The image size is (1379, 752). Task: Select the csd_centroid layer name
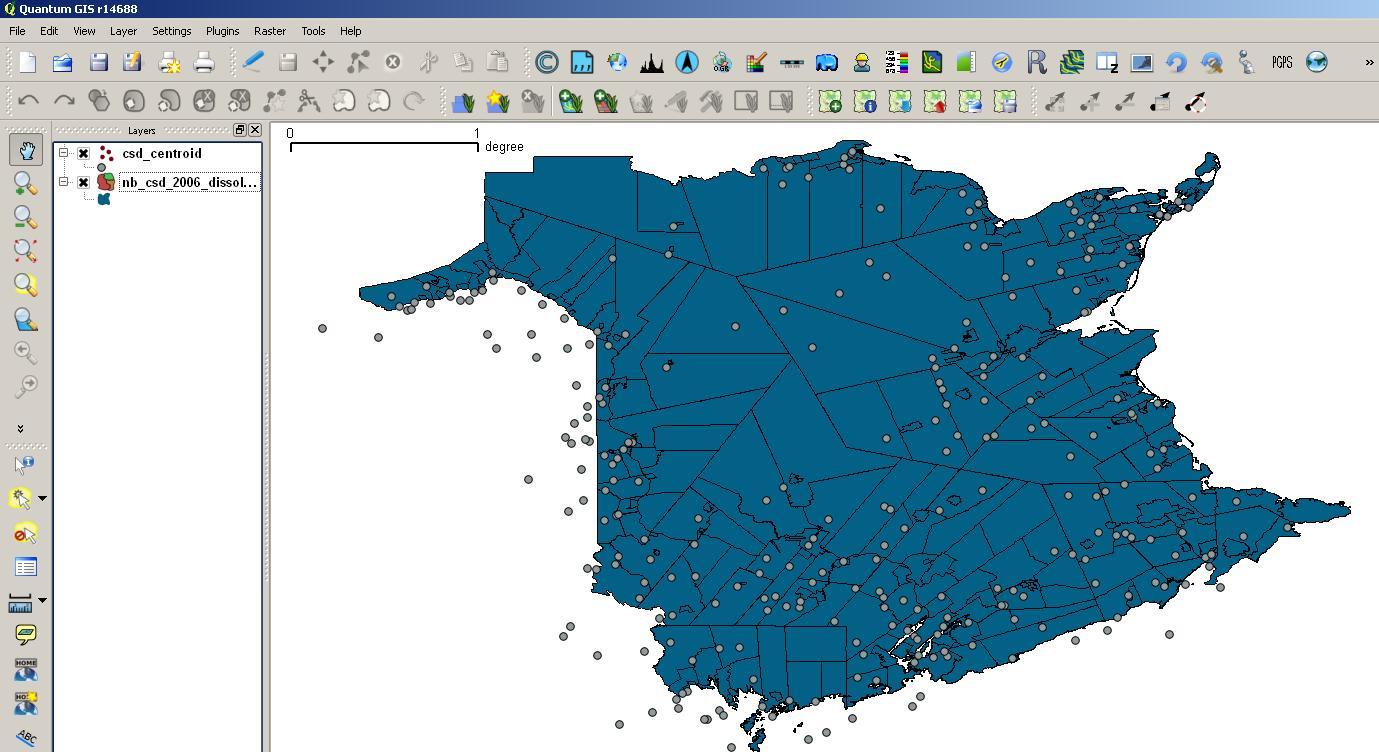click(x=161, y=153)
